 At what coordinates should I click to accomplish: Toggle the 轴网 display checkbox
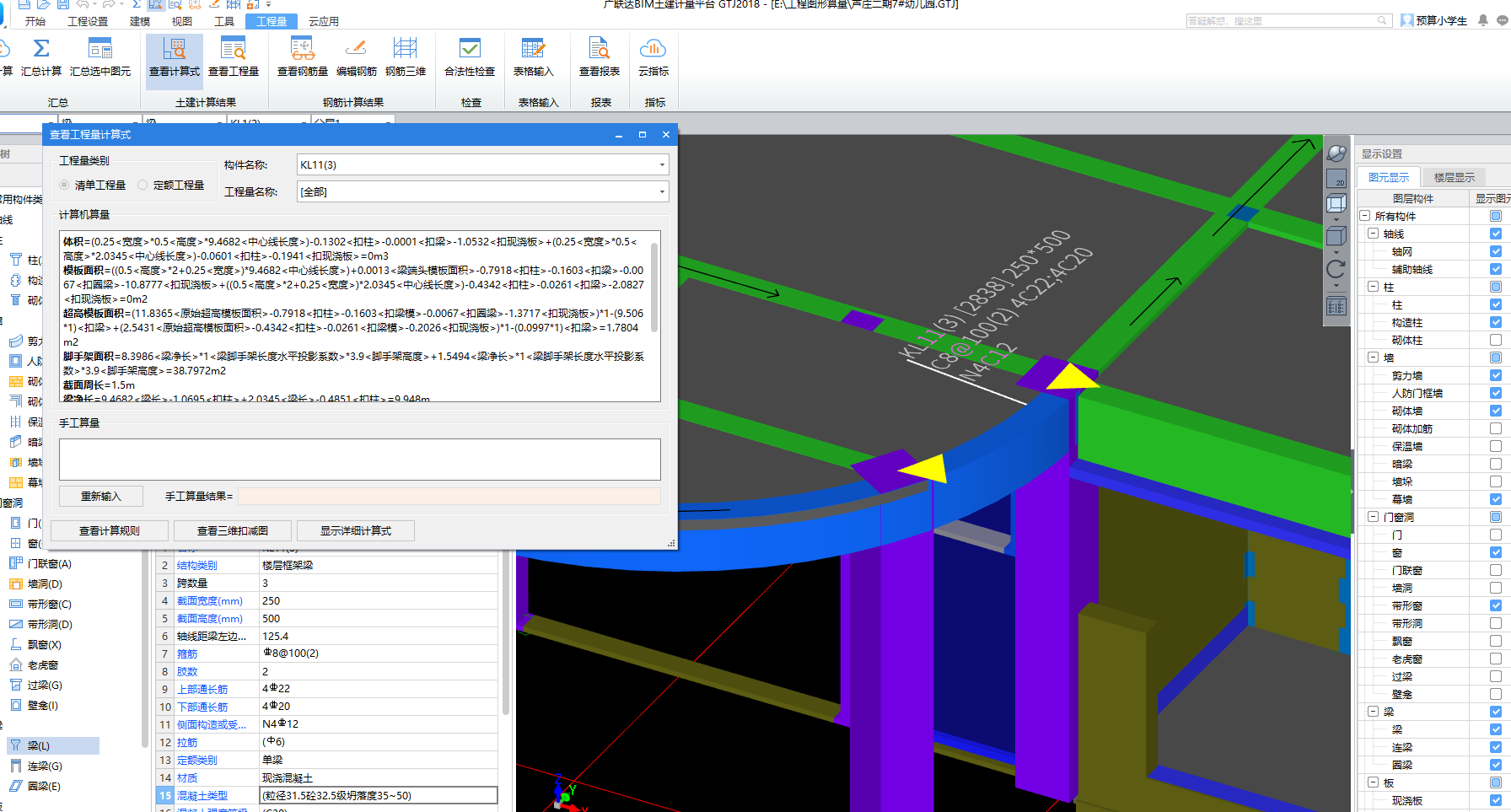pos(1496,251)
